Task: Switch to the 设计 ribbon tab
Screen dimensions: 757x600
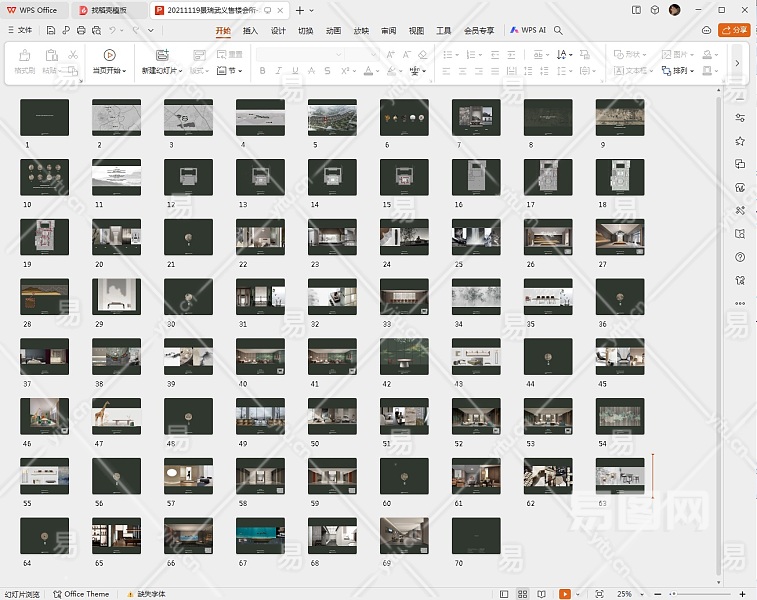Action: pos(278,30)
